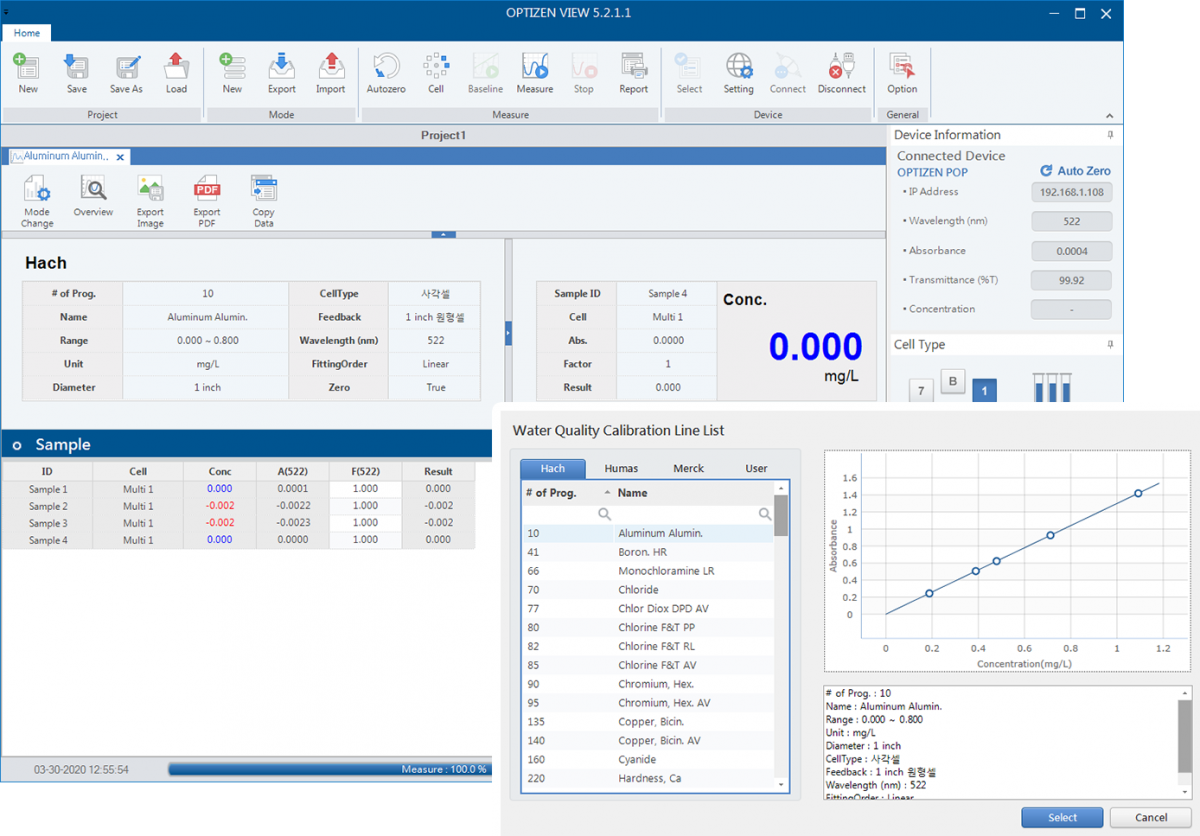Image resolution: width=1200 pixels, height=836 pixels.
Task: Select cell type button 1
Action: click(x=984, y=391)
